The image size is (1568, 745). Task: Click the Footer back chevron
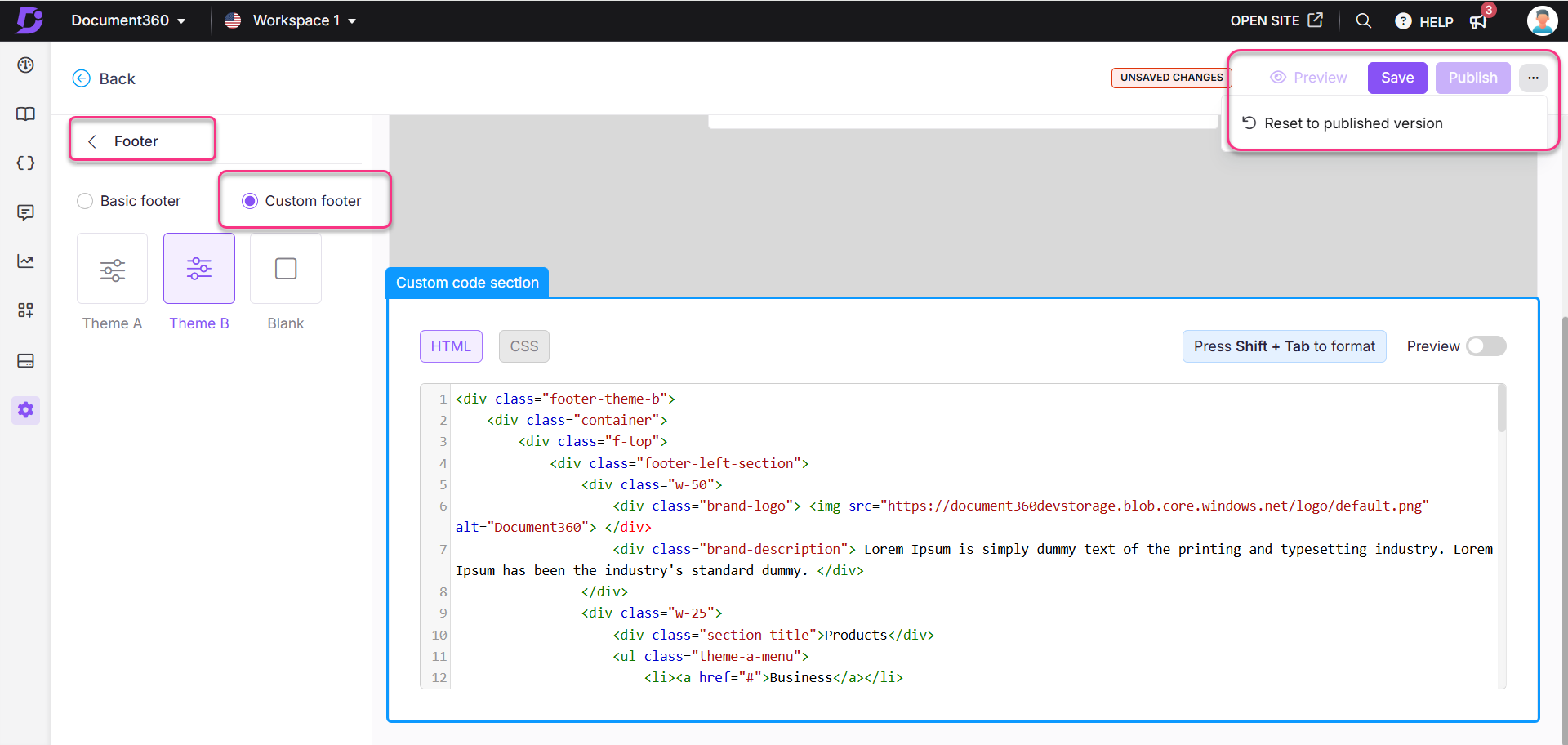[x=92, y=141]
